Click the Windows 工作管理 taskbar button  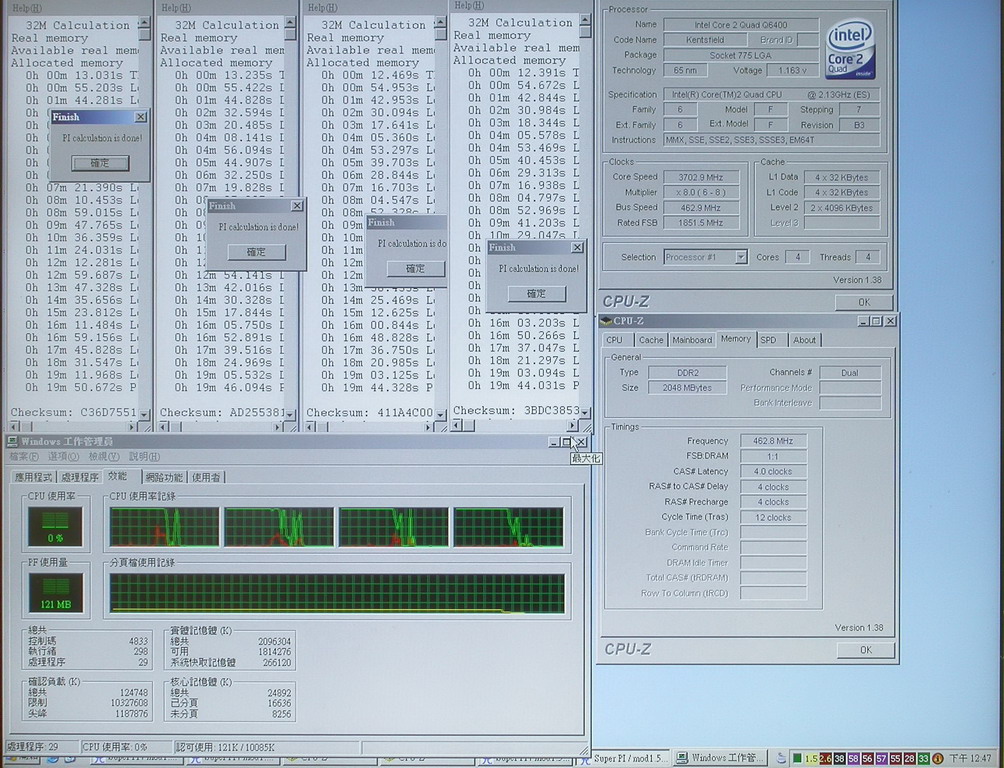point(720,758)
